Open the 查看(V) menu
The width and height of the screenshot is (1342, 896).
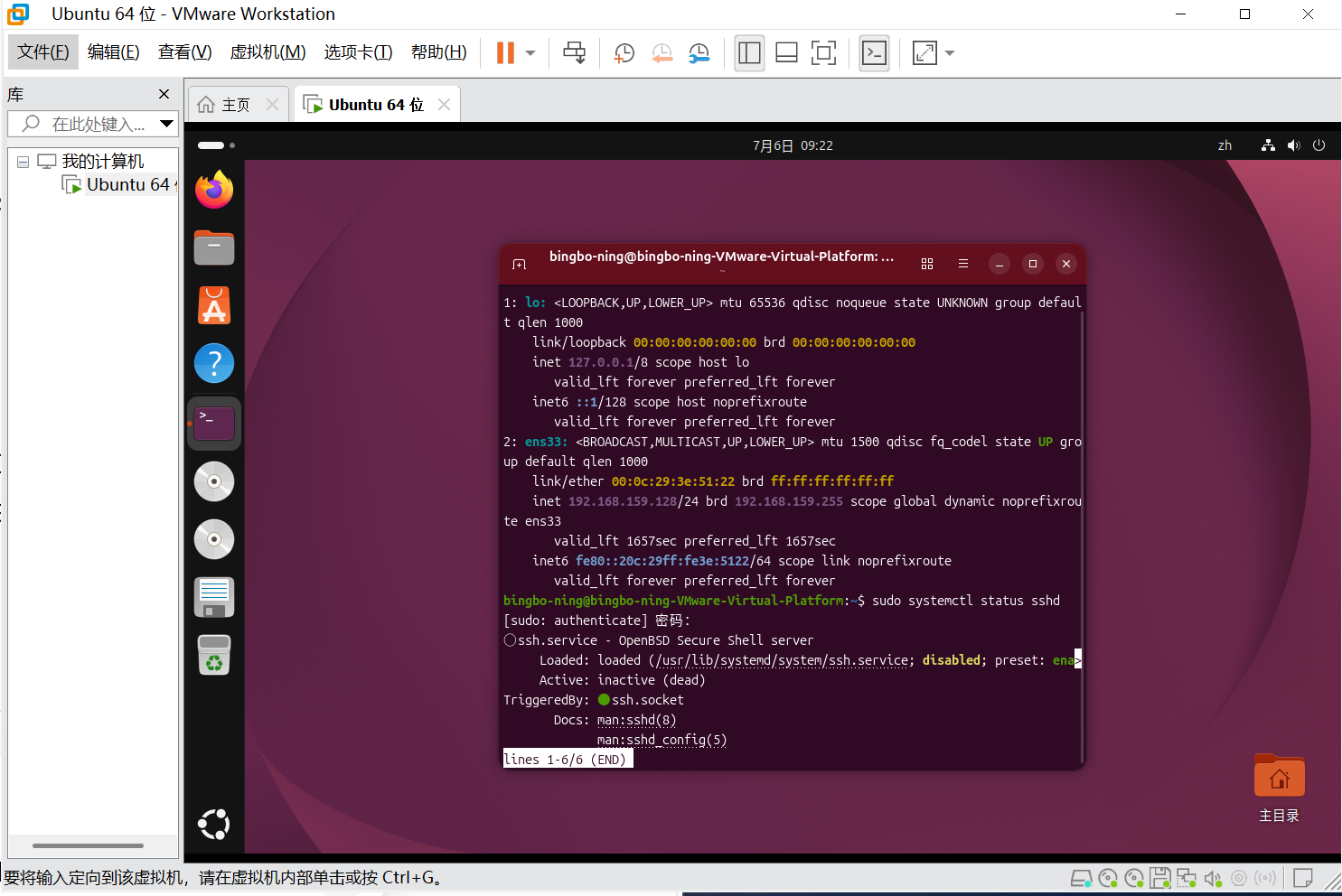tap(185, 52)
